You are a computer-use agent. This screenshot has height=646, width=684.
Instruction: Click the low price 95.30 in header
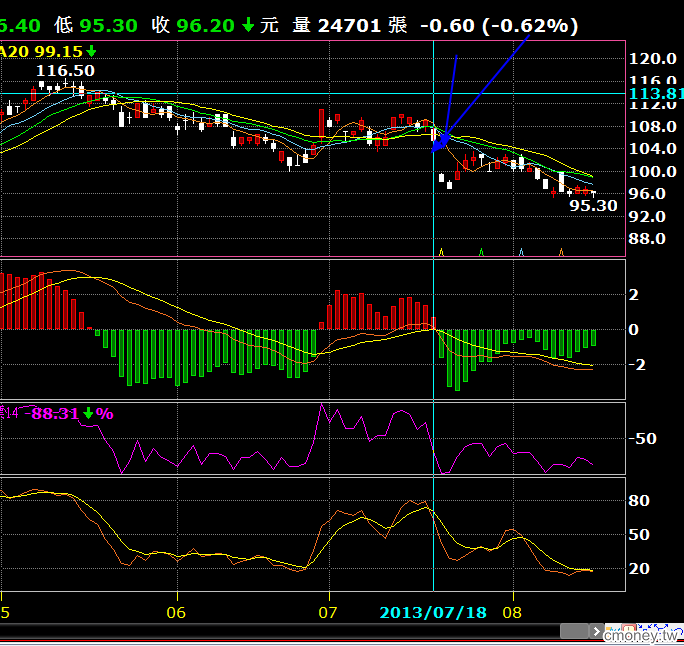tap(109, 25)
